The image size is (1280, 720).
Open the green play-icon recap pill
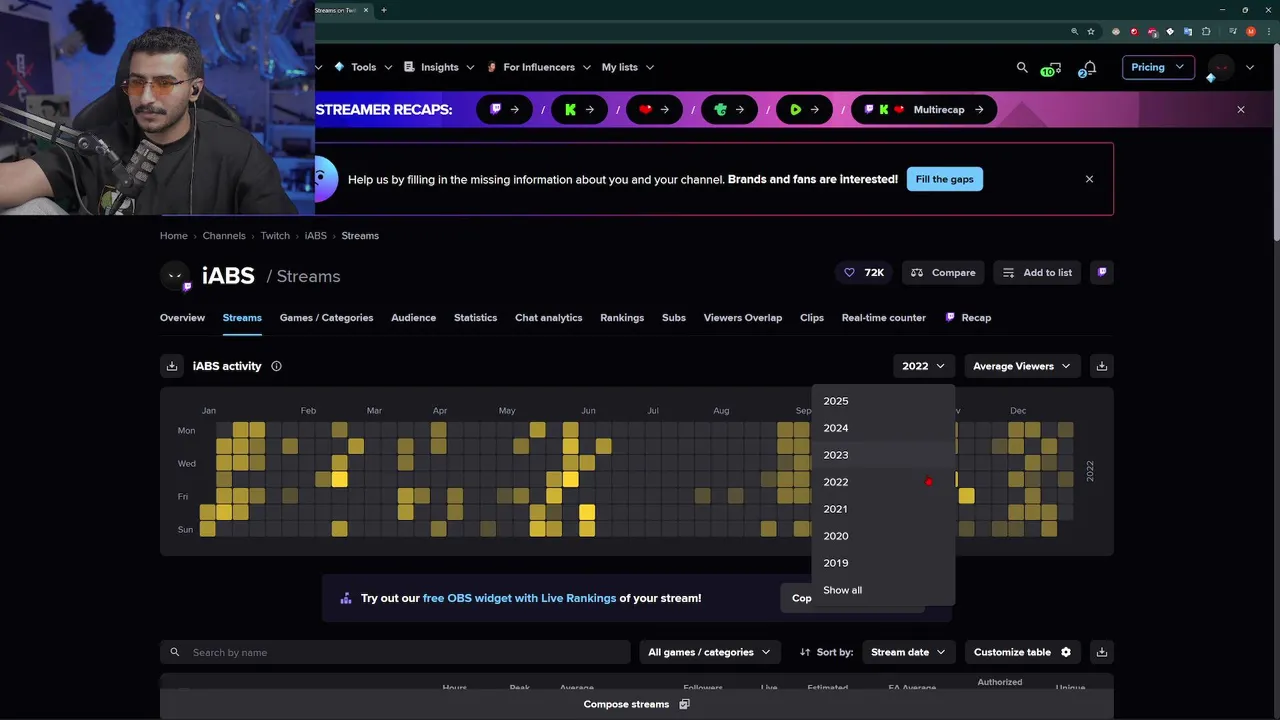pyautogui.click(x=804, y=110)
